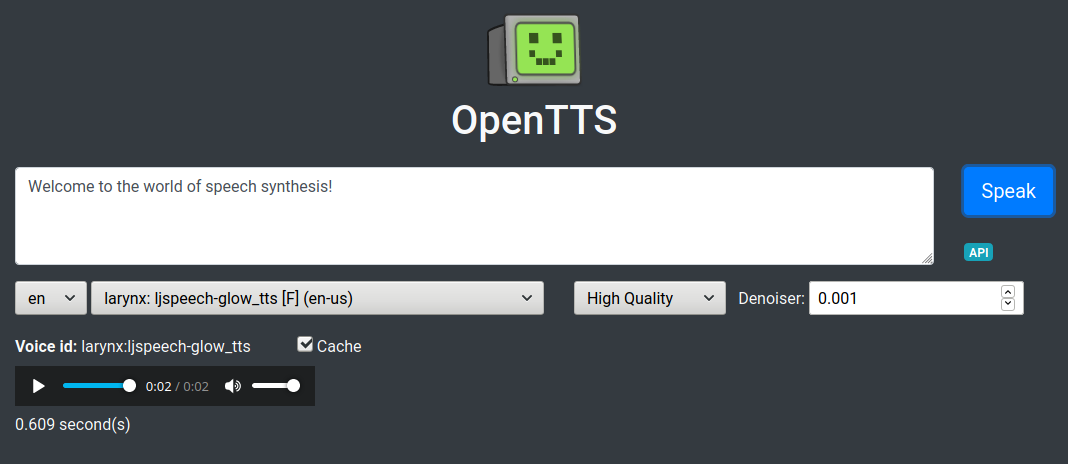Click the text area resize handle

point(927,258)
